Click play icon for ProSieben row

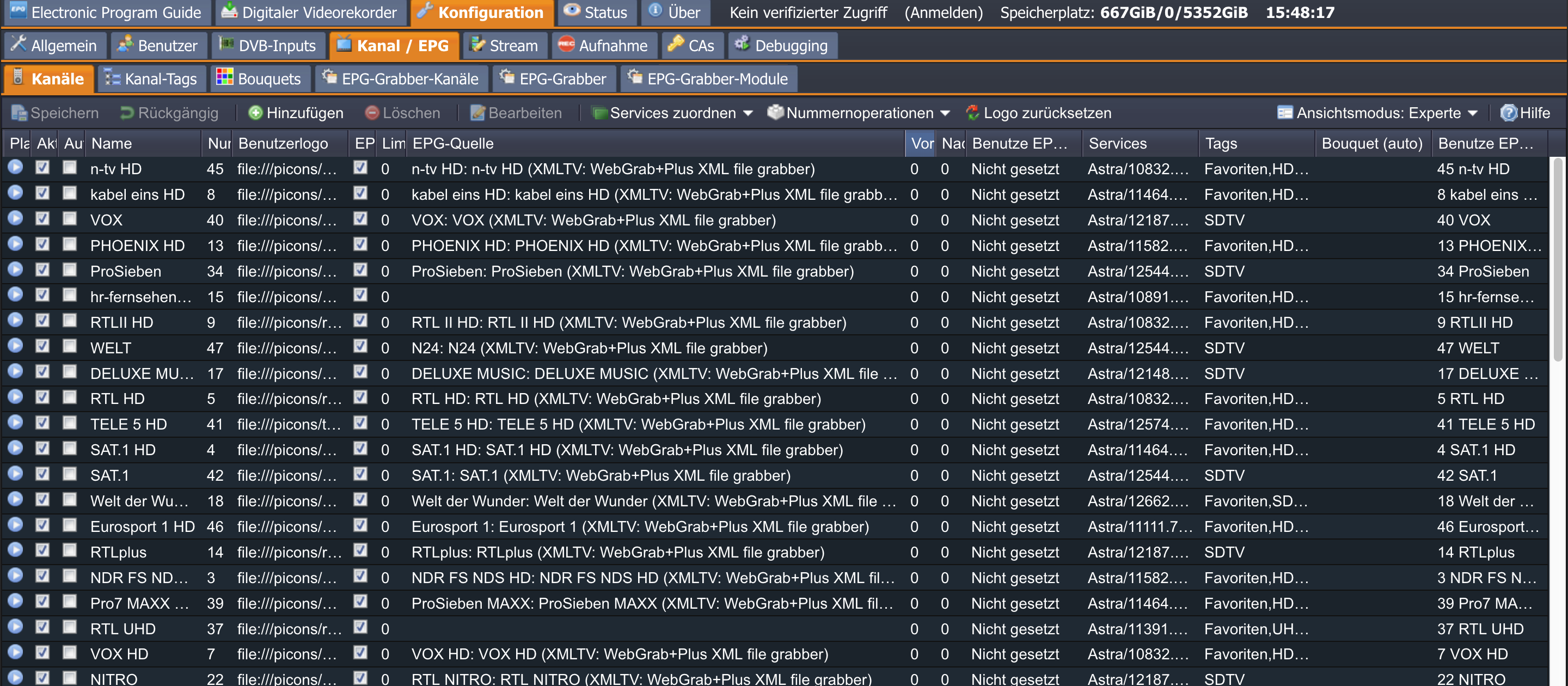coord(15,269)
